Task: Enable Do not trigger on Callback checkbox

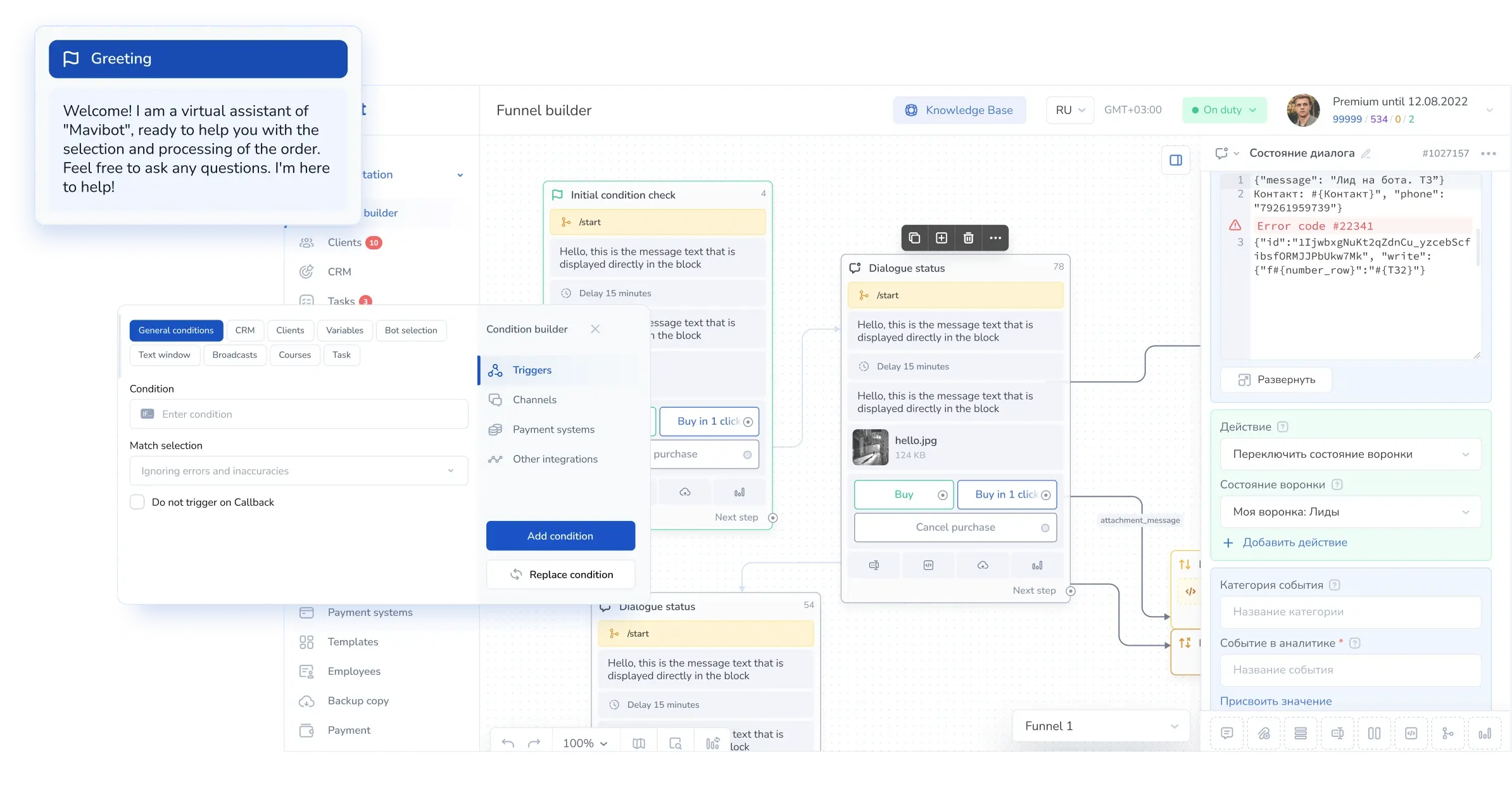Action: pos(137,502)
